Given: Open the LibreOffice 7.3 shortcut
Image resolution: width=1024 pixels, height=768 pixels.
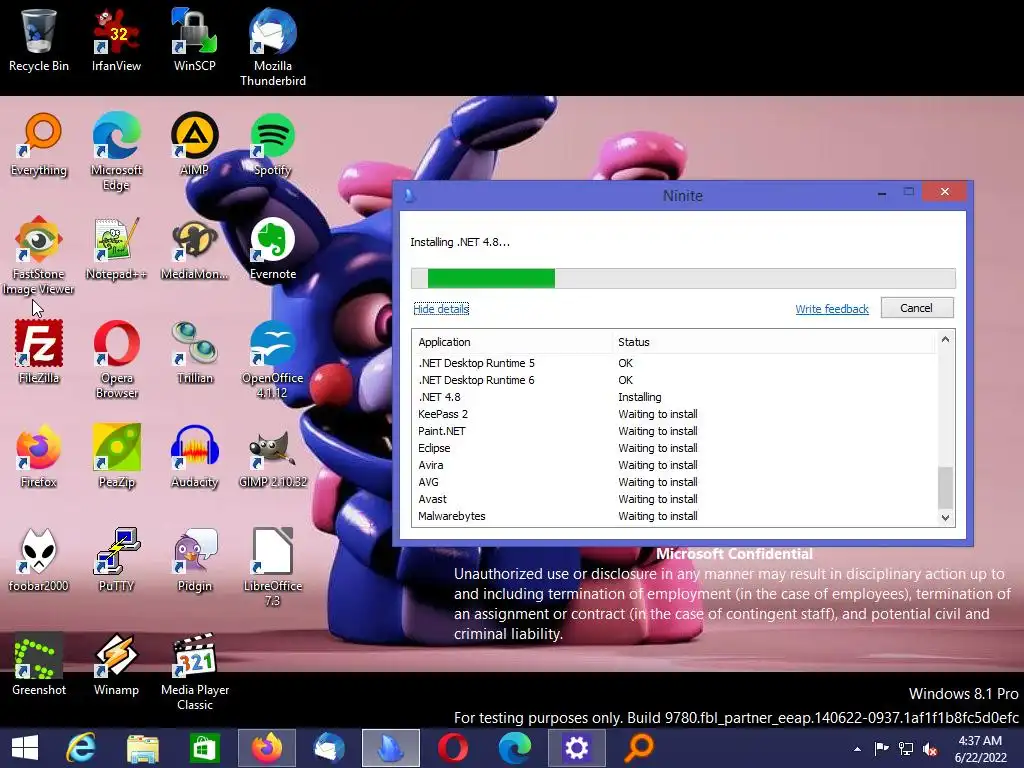Looking at the screenshot, I should tap(273, 567).
